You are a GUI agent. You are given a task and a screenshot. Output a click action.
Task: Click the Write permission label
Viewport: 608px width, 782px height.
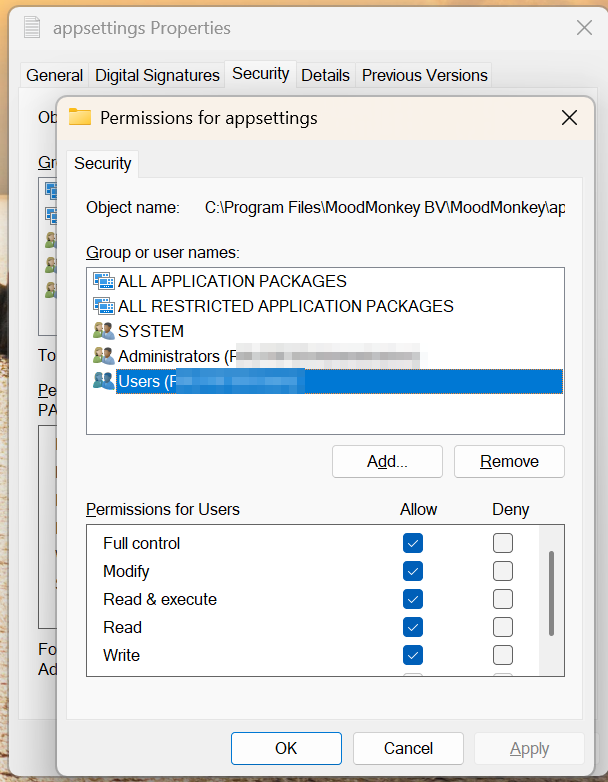(x=121, y=655)
